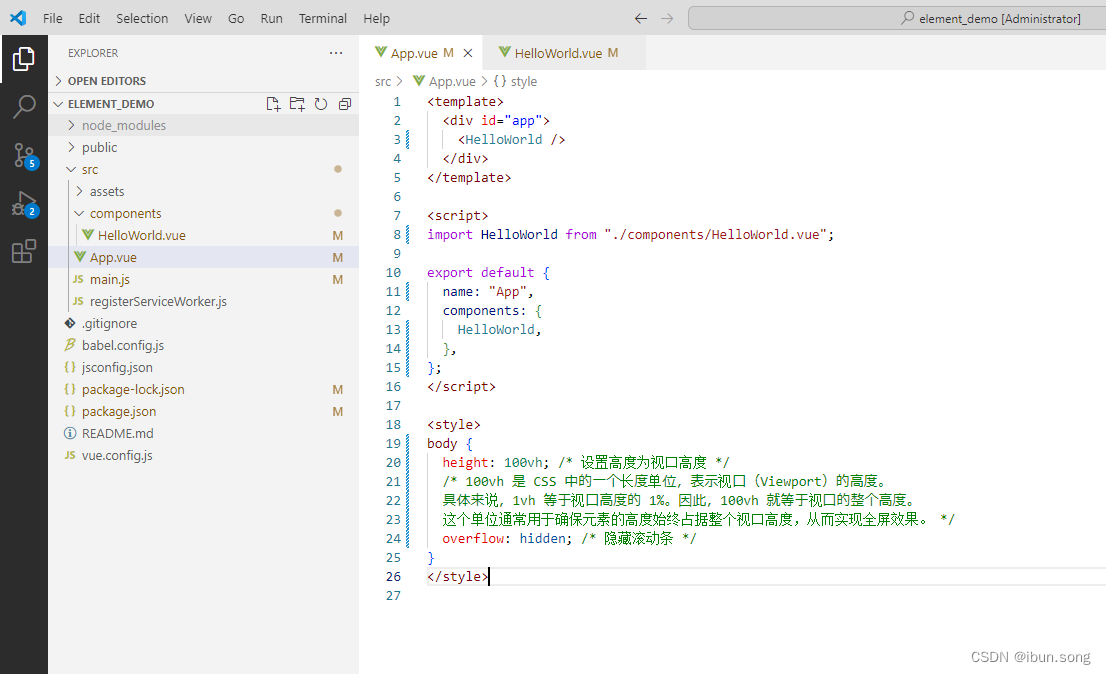Click src in the breadcrumb
Screen dimensions: 1106x674
coord(382,82)
